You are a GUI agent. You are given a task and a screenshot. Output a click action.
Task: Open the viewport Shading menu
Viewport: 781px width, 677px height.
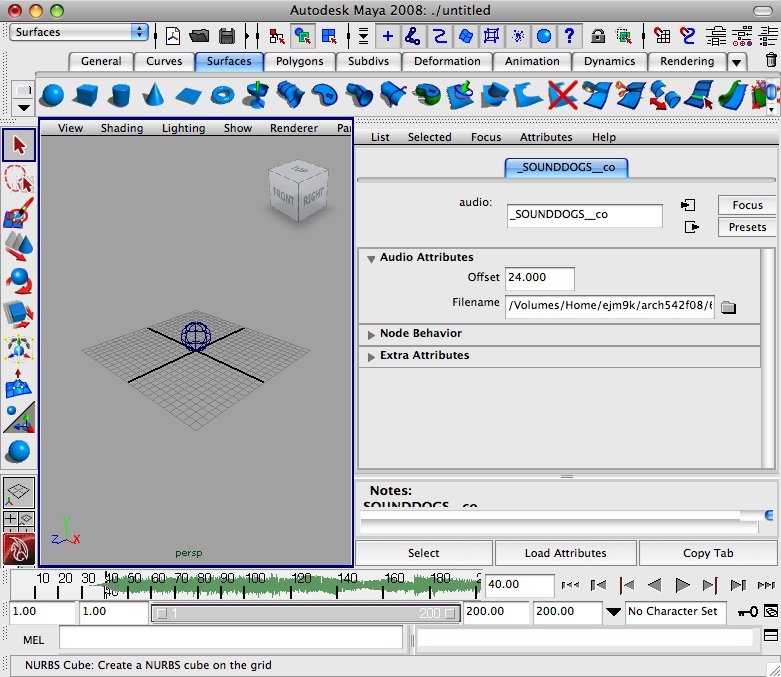coord(122,128)
